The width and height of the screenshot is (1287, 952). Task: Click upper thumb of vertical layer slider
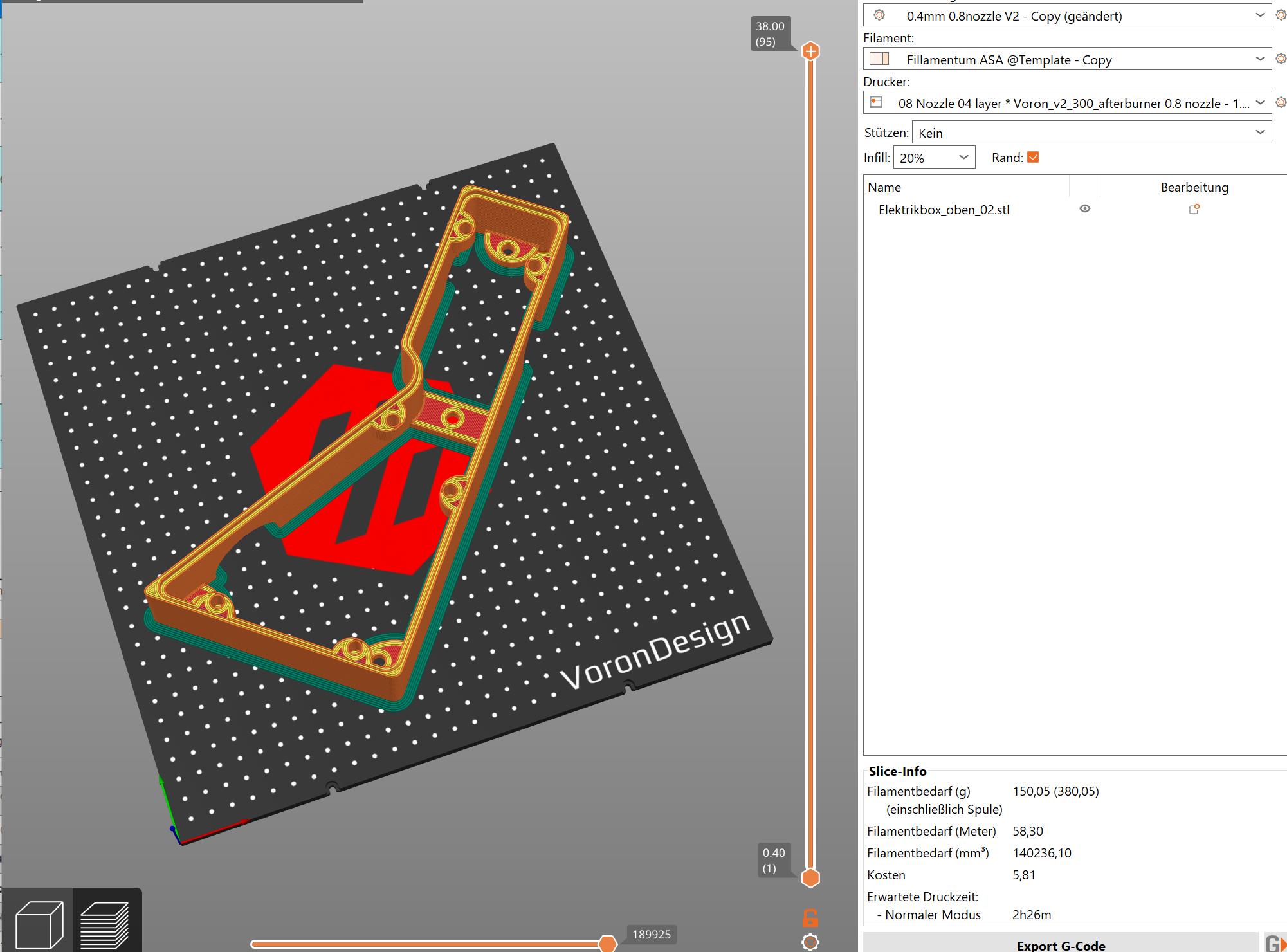(x=810, y=51)
